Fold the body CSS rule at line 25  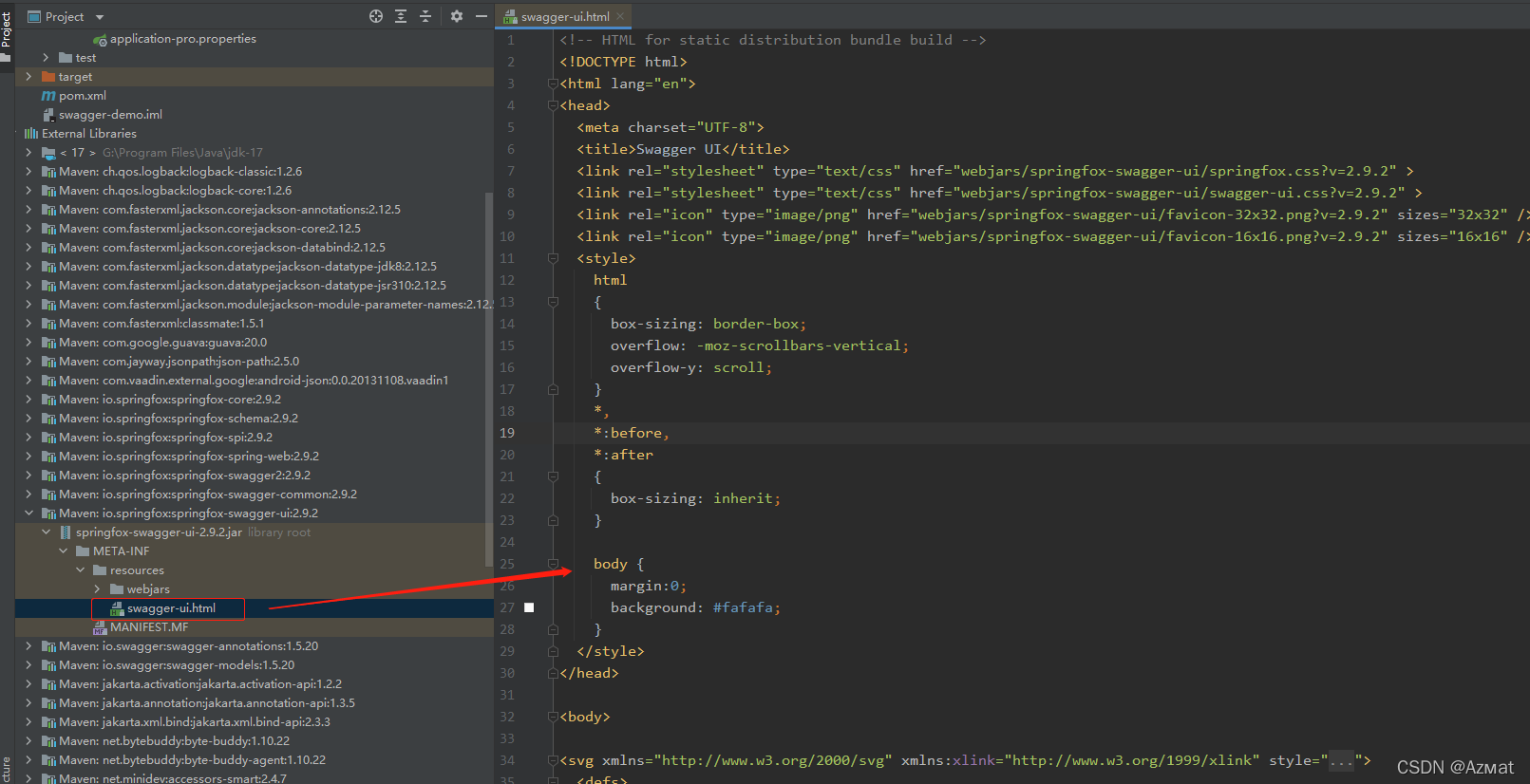[x=553, y=564]
